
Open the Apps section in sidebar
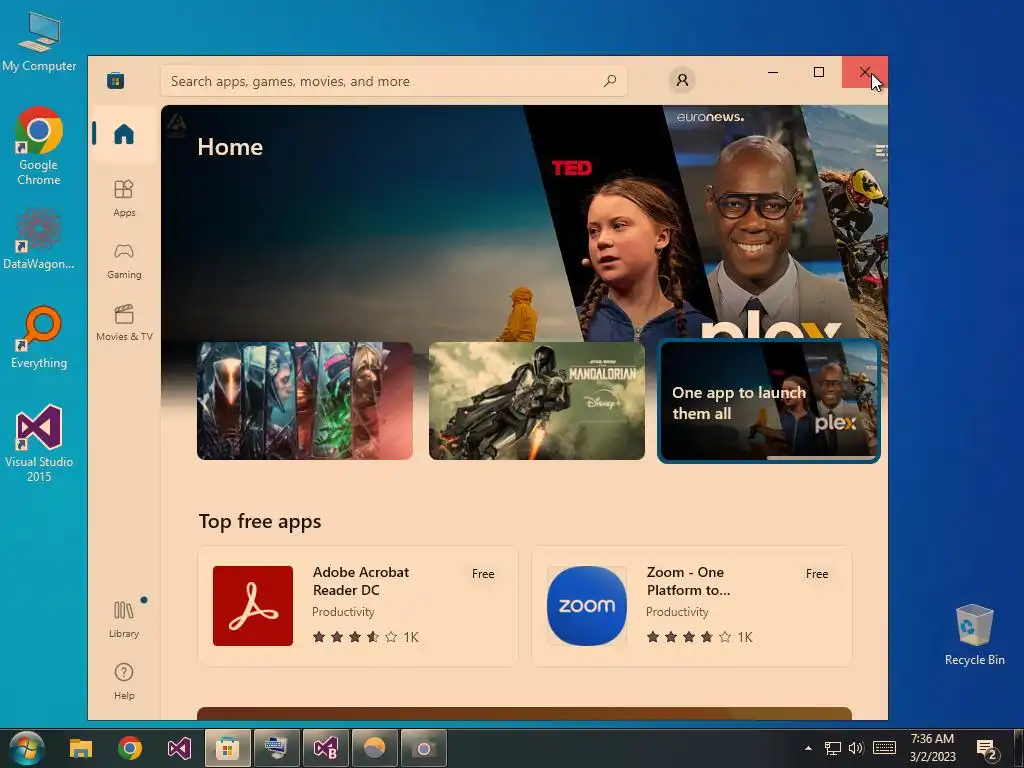(x=124, y=199)
